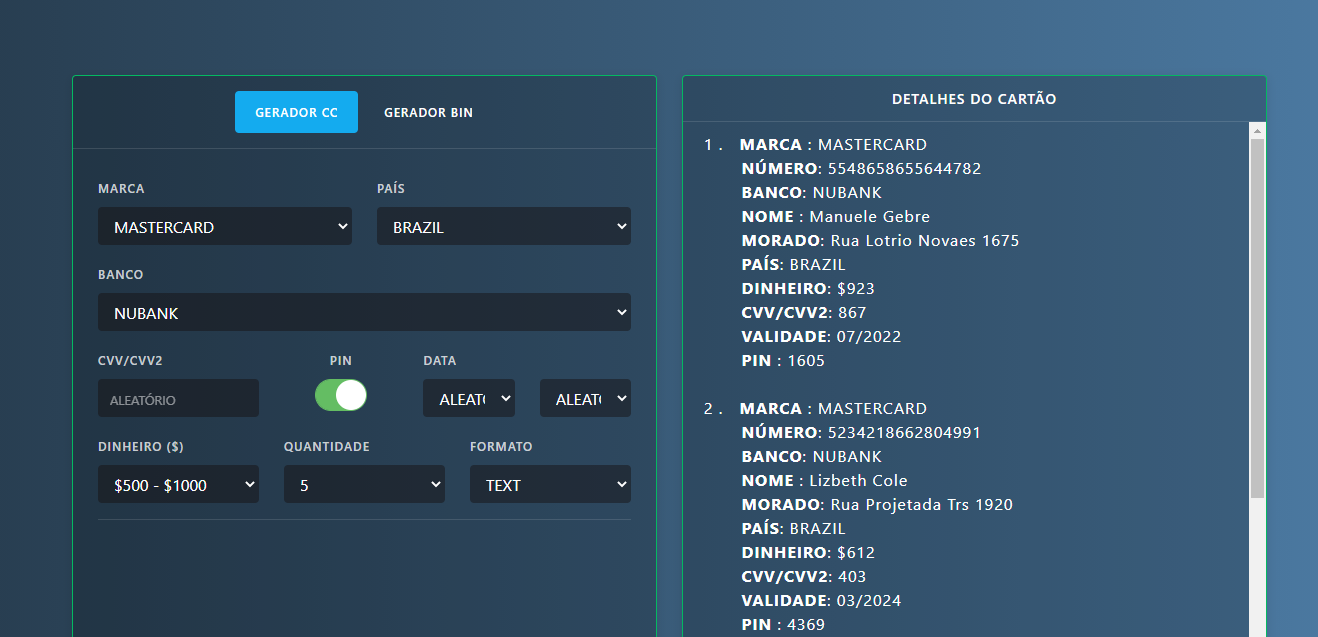Toggle the PIN switch off
This screenshot has width=1318, height=637.
click(x=341, y=395)
